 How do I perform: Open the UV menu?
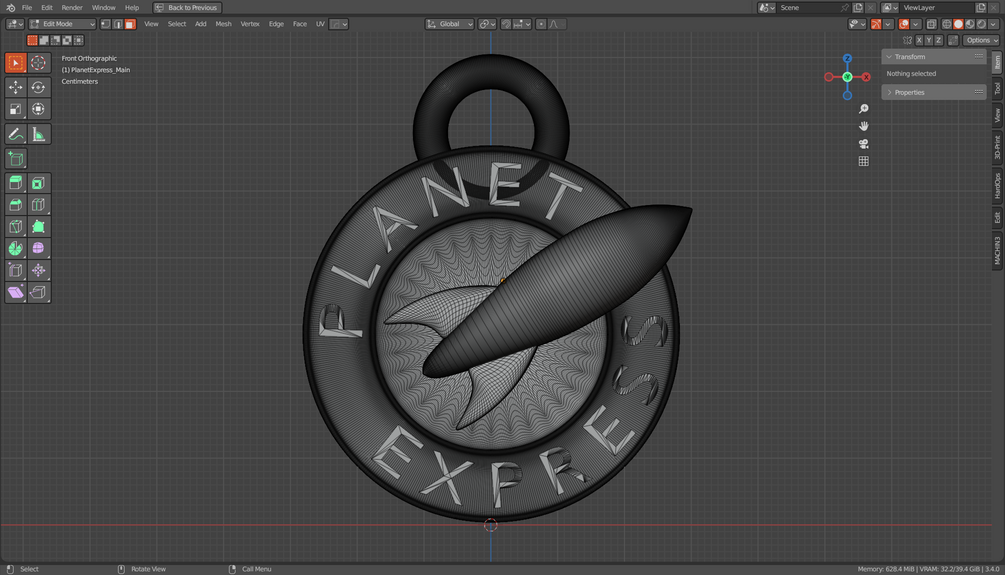320,24
